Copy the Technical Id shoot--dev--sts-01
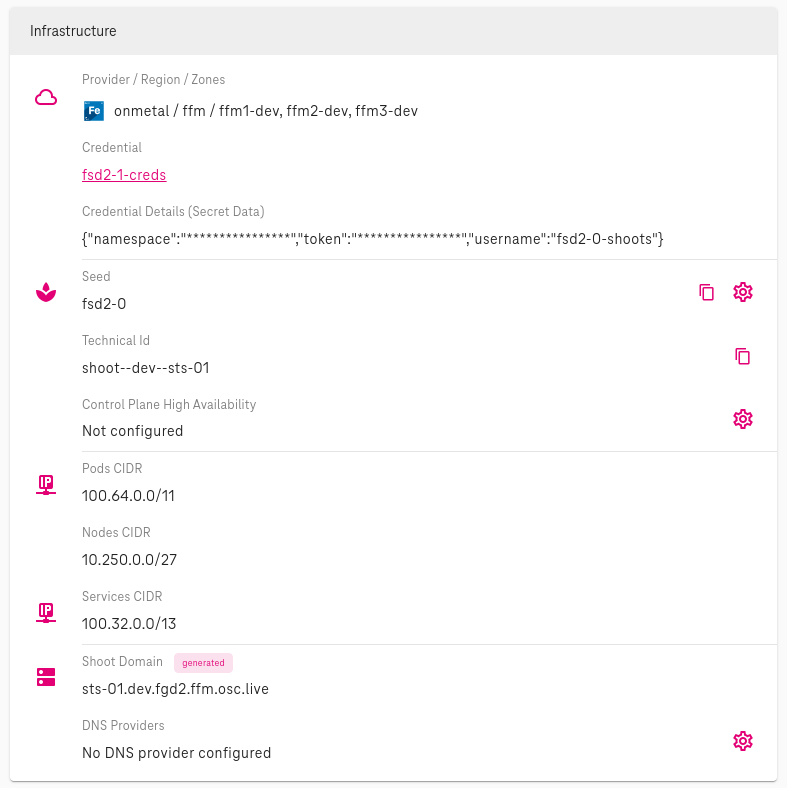Viewport: 788px width, 789px height. coord(742,356)
